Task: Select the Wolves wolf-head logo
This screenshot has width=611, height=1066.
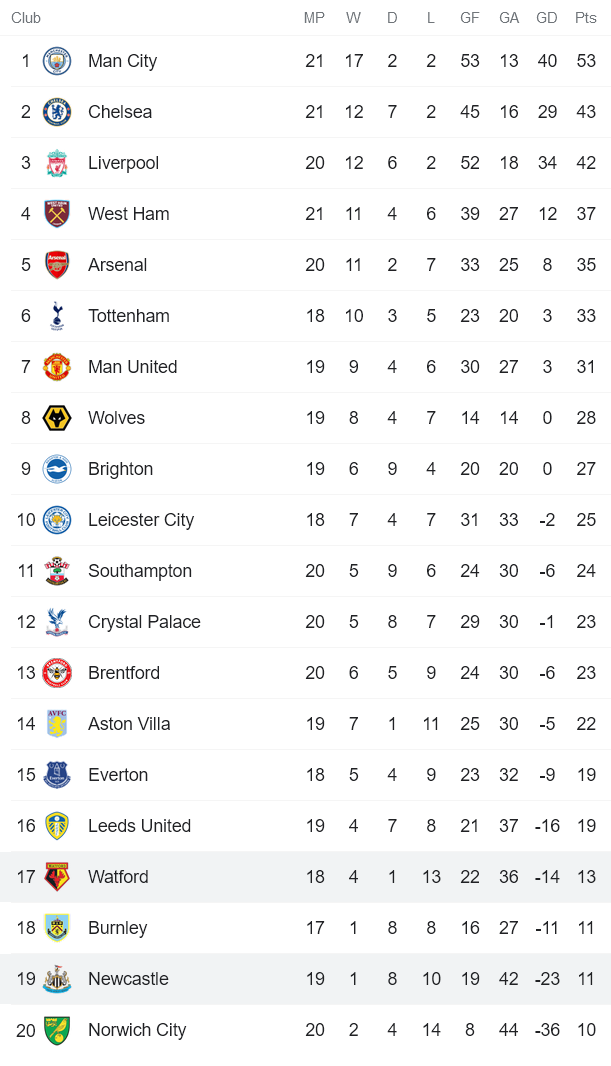Action: [x=57, y=418]
